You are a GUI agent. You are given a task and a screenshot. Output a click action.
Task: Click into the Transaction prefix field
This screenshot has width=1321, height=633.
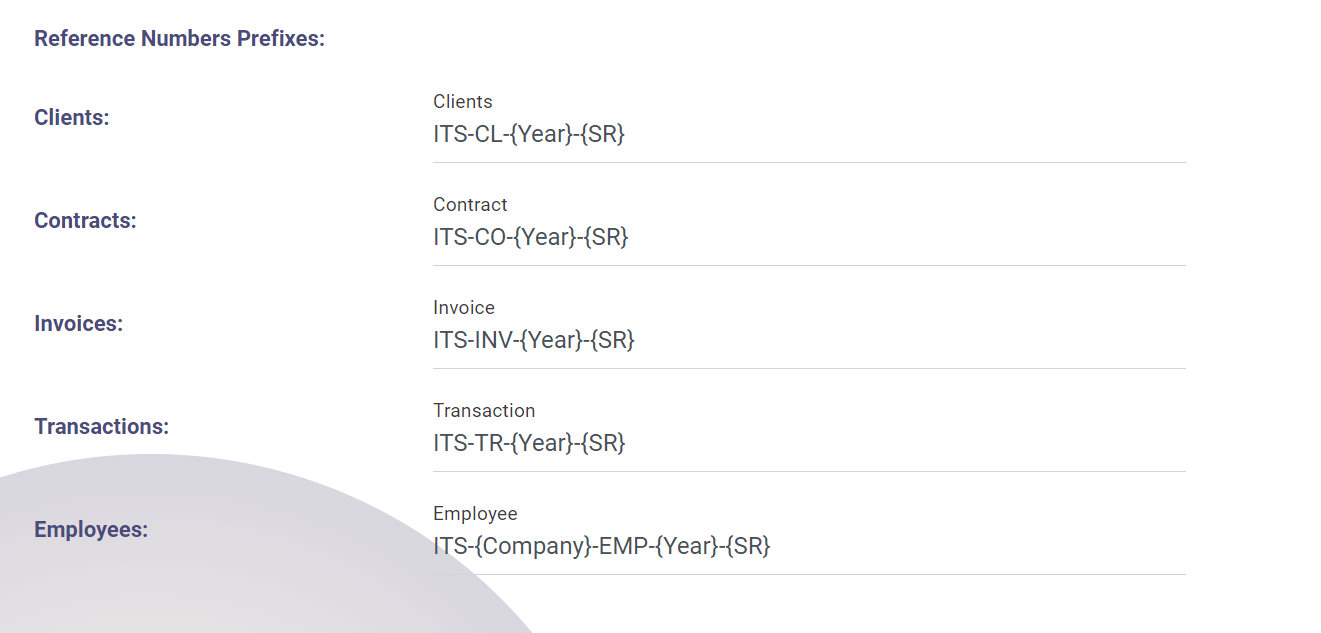[808, 443]
